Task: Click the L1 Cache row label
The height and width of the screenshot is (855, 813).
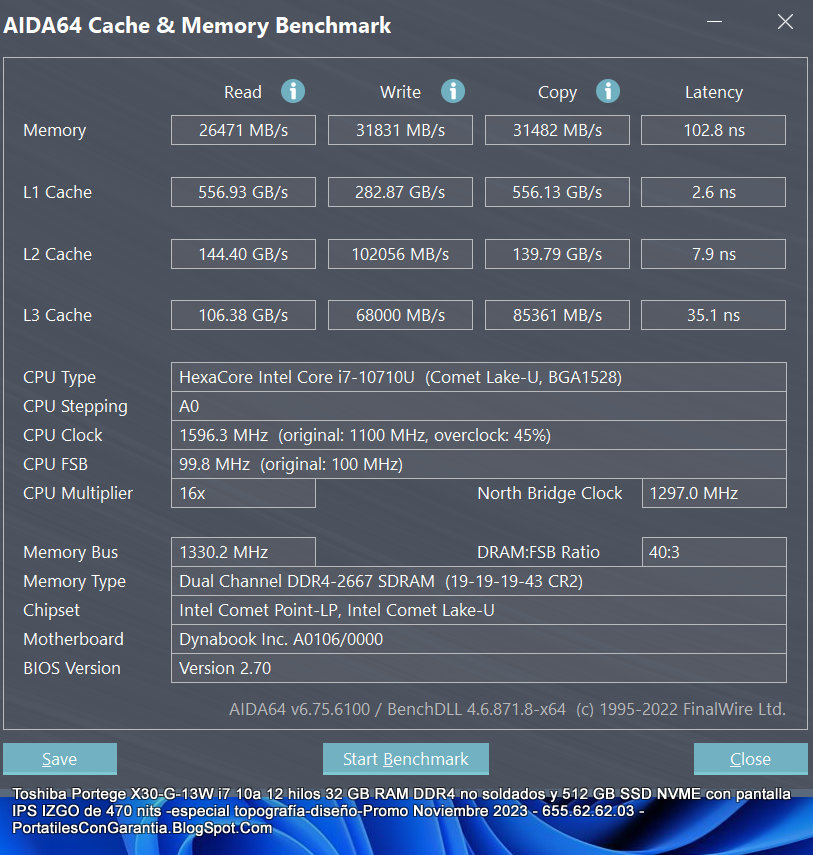Action: (x=57, y=192)
